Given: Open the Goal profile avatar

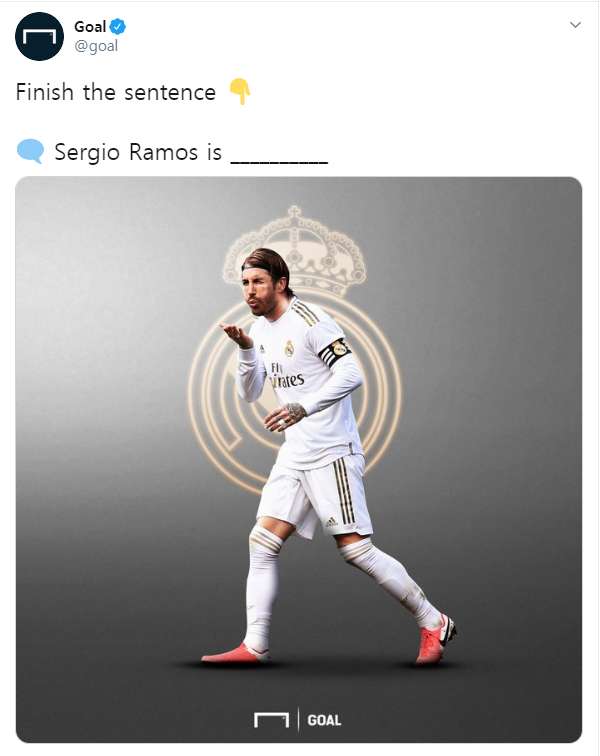Looking at the screenshot, I should [x=39, y=37].
